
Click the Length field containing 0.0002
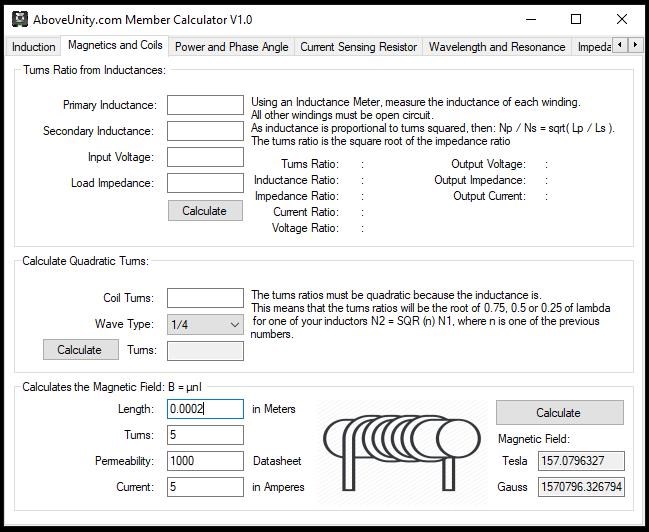pos(205,409)
